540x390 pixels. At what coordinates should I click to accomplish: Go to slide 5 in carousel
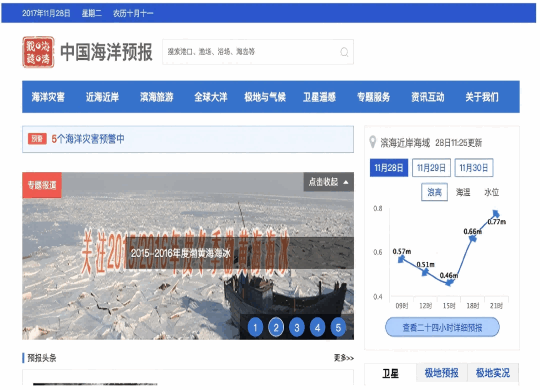[338, 327]
